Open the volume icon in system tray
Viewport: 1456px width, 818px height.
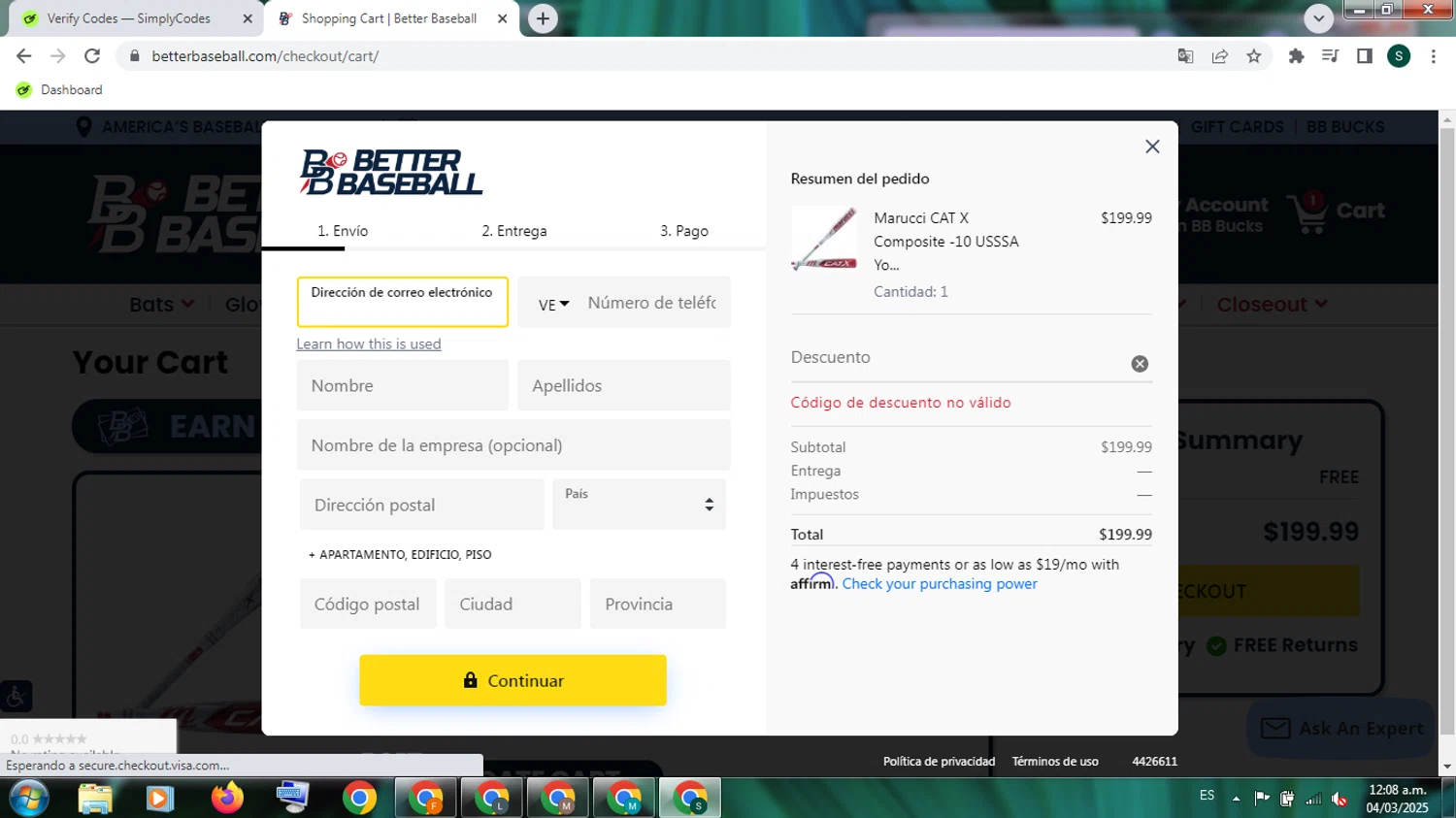tap(1340, 799)
